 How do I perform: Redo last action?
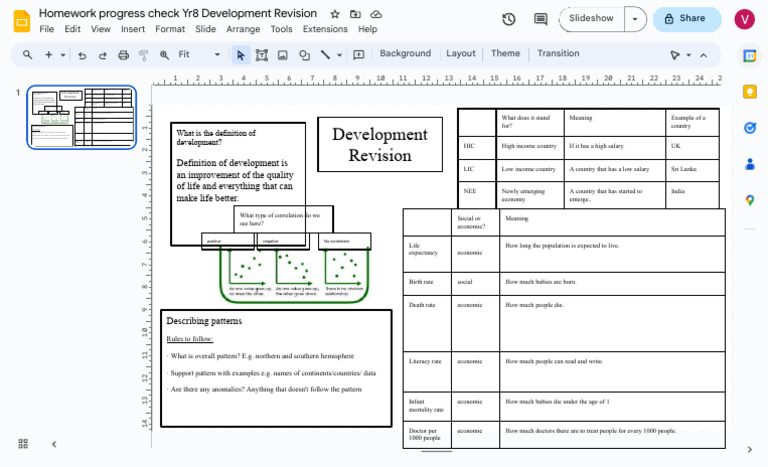click(102, 55)
